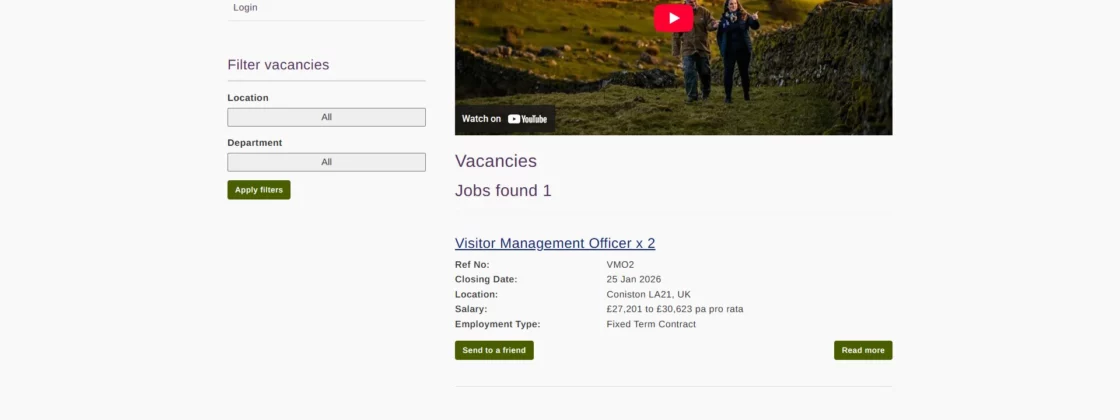Click the Coniston LA21, UK location value

[649, 294]
